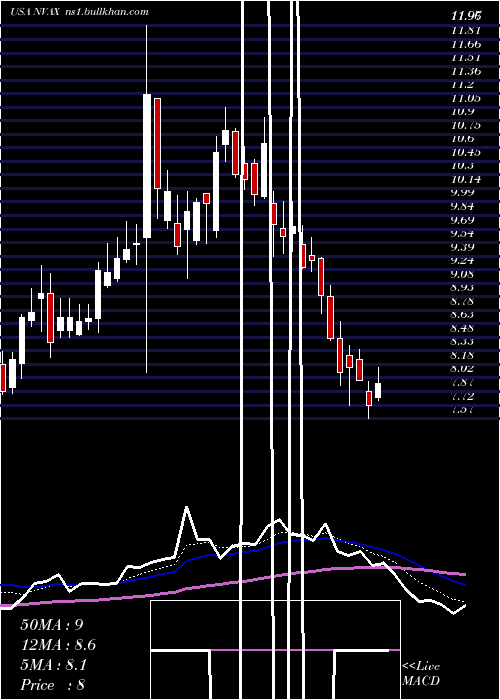Click the 7.72 price axis label
This screenshot has height=700, width=500.
click(x=464, y=396)
